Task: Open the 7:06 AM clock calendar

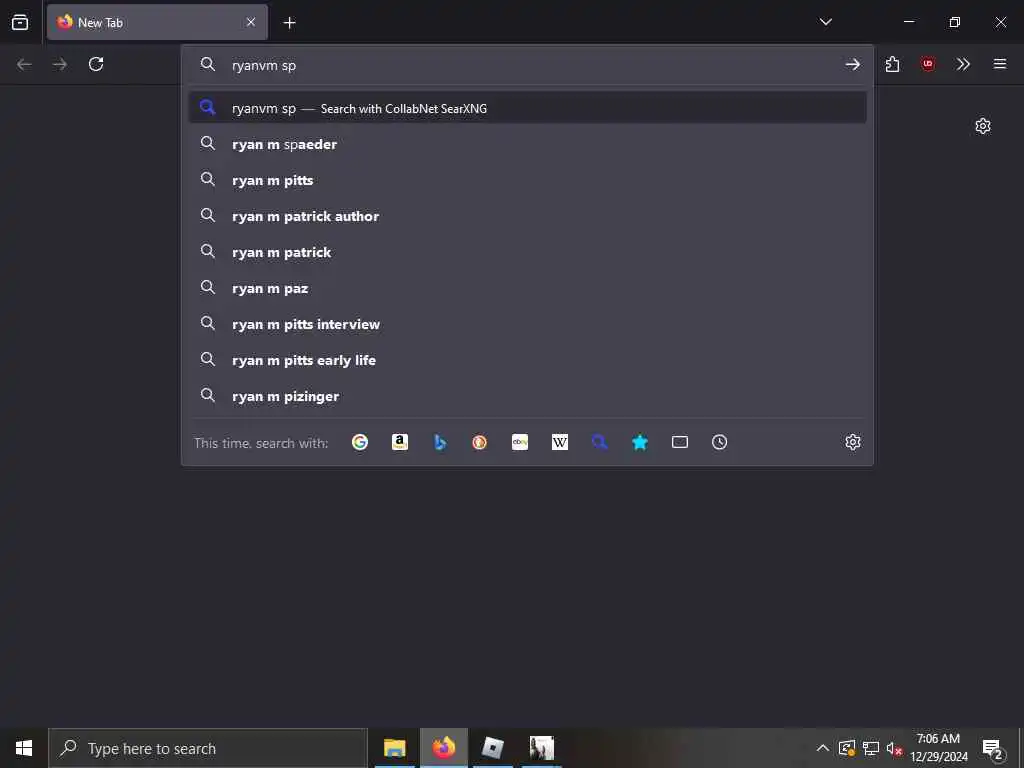Action: [938, 748]
